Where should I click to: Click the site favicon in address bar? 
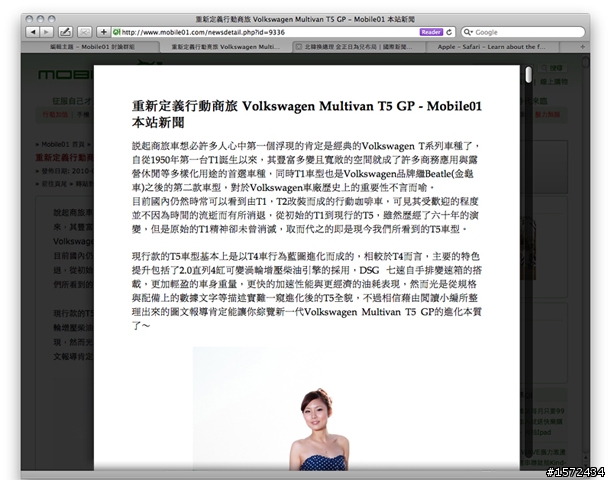point(117,32)
